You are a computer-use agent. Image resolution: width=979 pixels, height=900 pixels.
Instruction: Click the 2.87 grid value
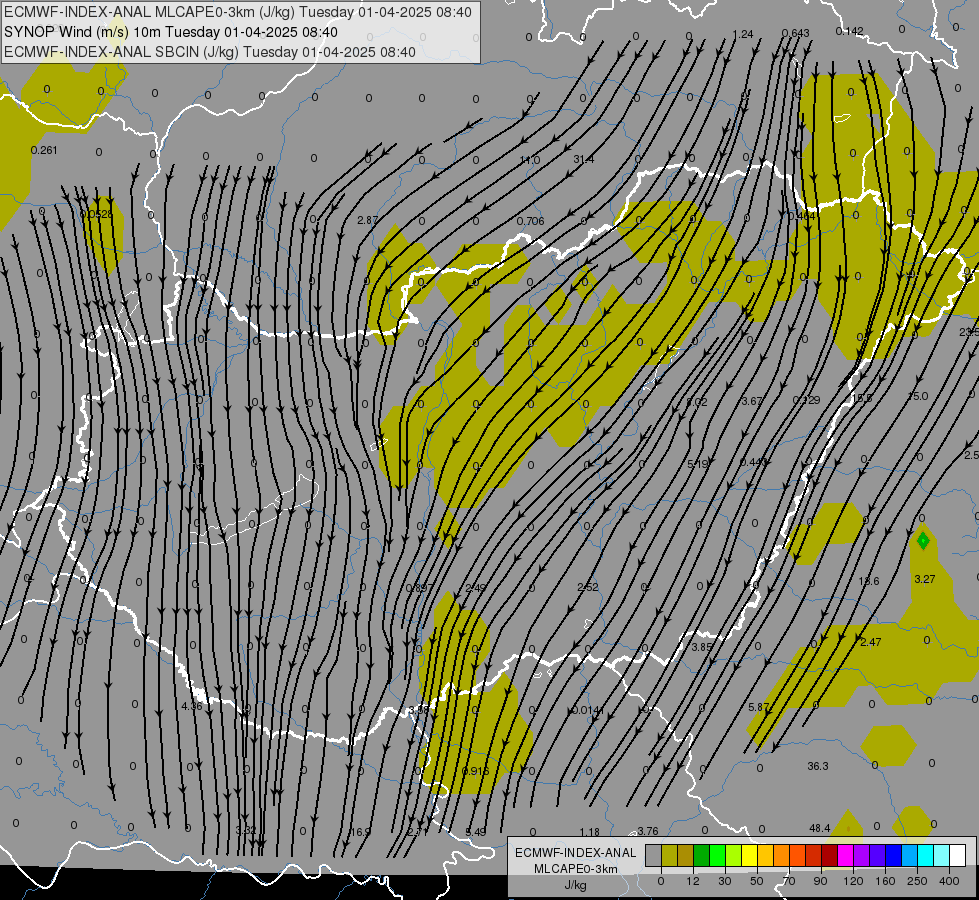click(368, 220)
